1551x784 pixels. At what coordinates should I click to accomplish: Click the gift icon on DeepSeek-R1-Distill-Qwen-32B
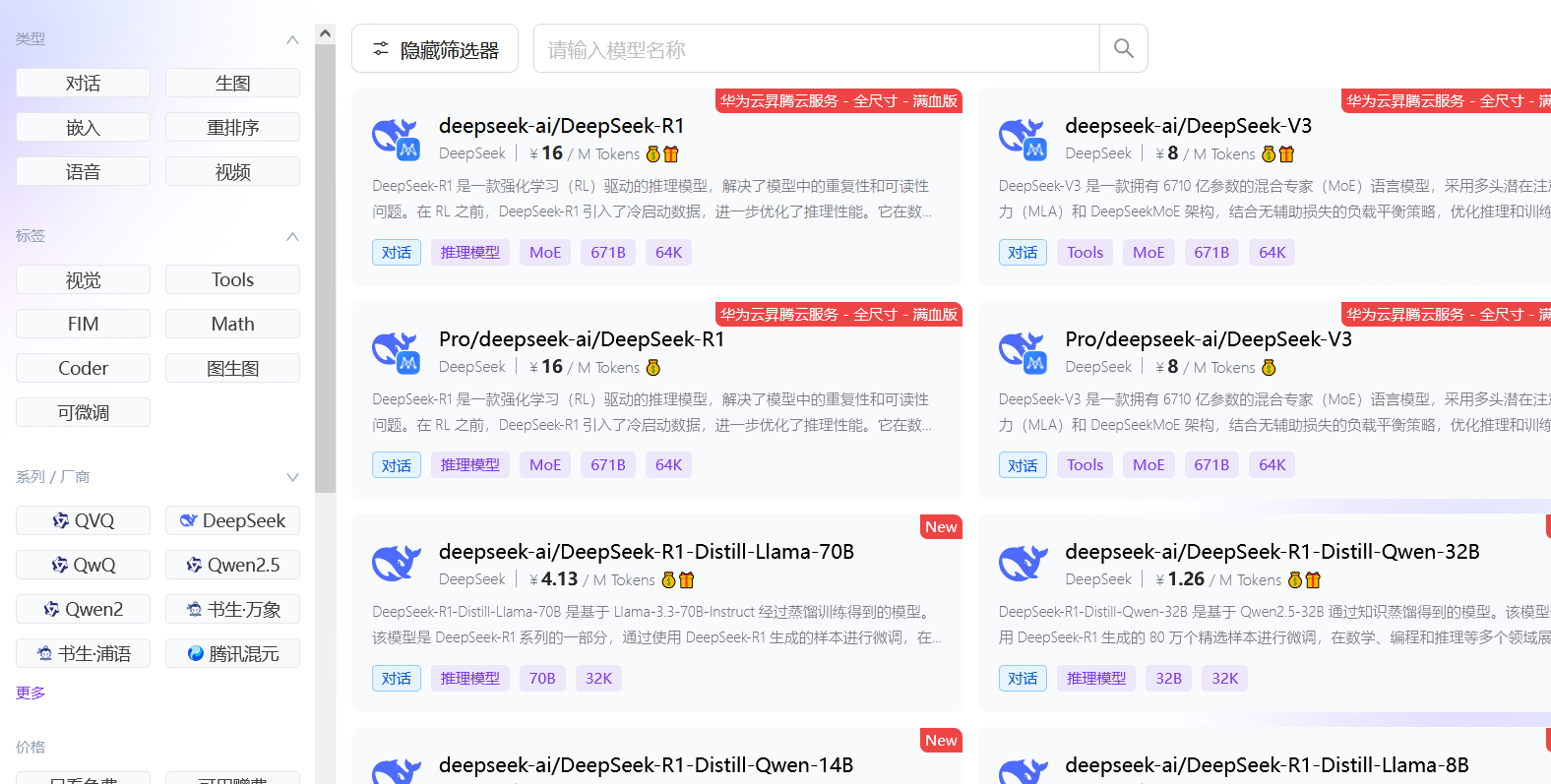pyautogui.click(x=1313, y=580)
